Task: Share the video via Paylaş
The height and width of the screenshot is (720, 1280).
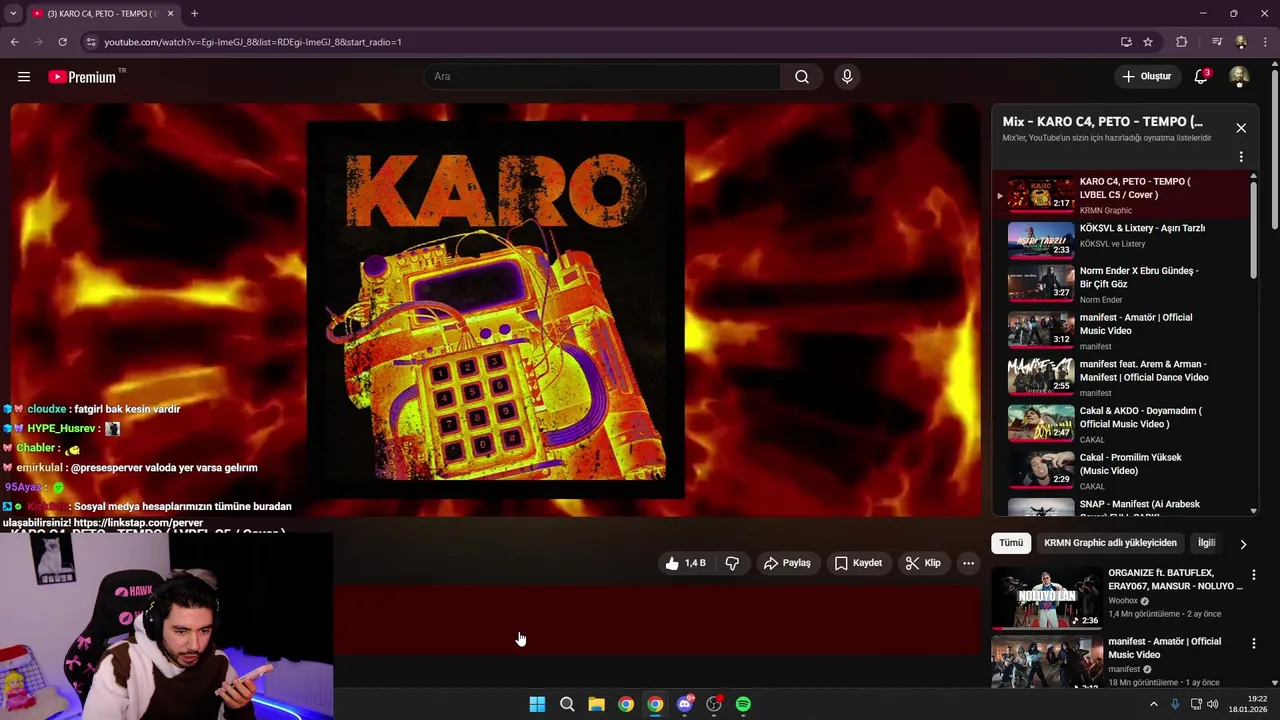Action: (787, 563)
